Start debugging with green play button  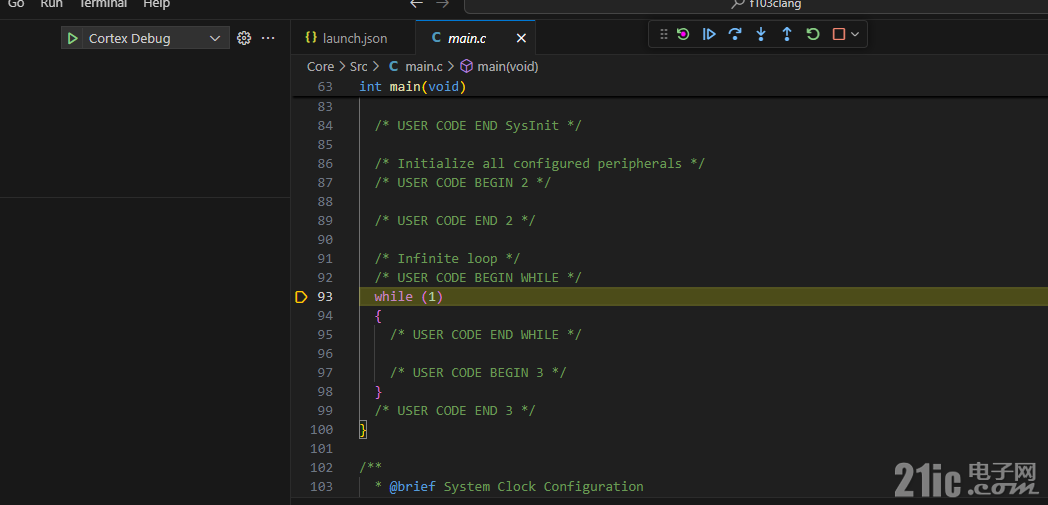tap(72, 38)
